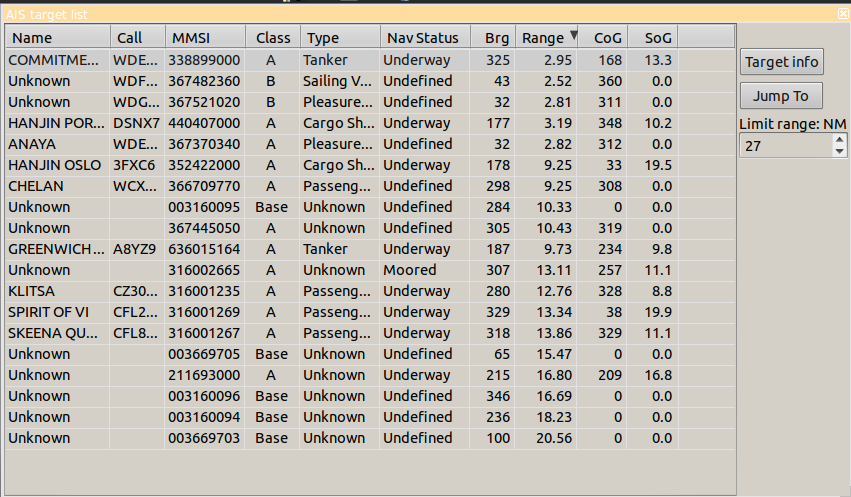Increase limit range with up arrow
851x497 pixels.
pyautogui.click(x=839, y=141)
